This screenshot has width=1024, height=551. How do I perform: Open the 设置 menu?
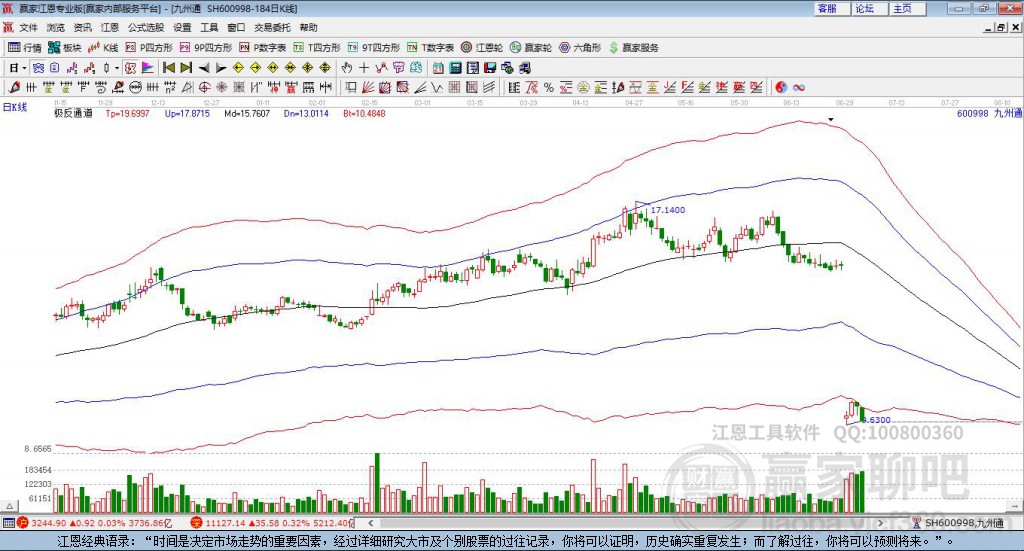[x=182, y=27]
